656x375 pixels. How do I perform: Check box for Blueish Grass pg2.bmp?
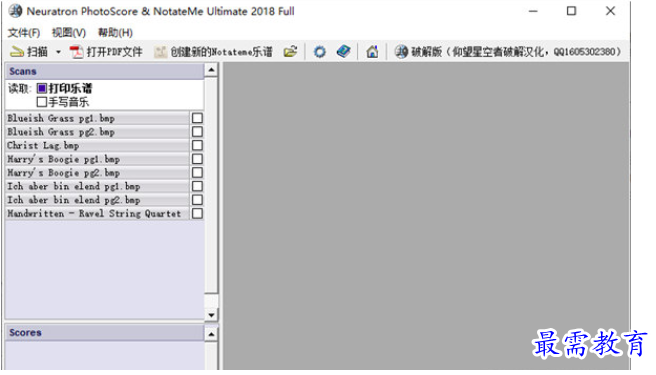point(197,132)
